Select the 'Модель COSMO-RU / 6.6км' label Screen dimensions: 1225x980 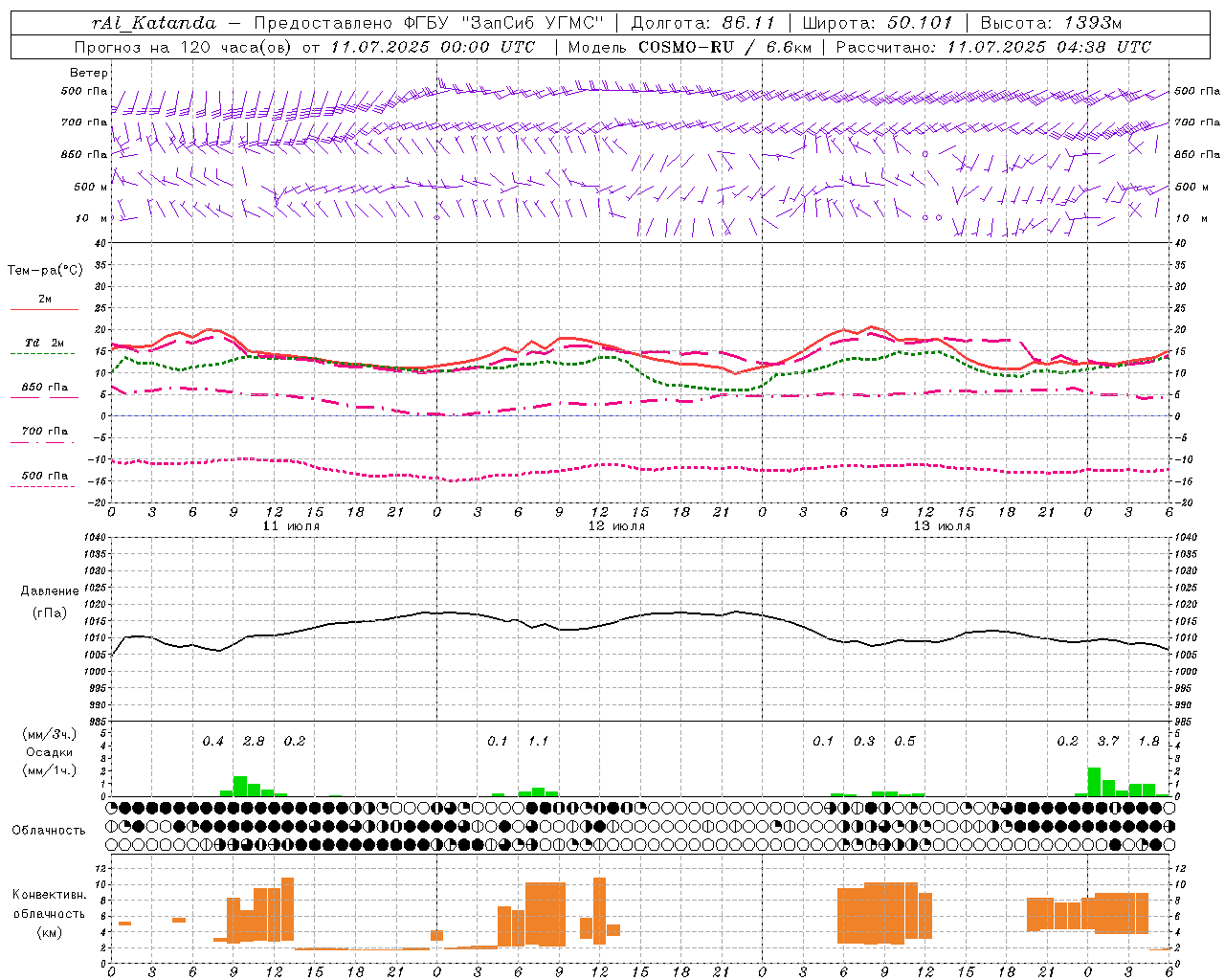pyautogui.click(x=690, y=47)
